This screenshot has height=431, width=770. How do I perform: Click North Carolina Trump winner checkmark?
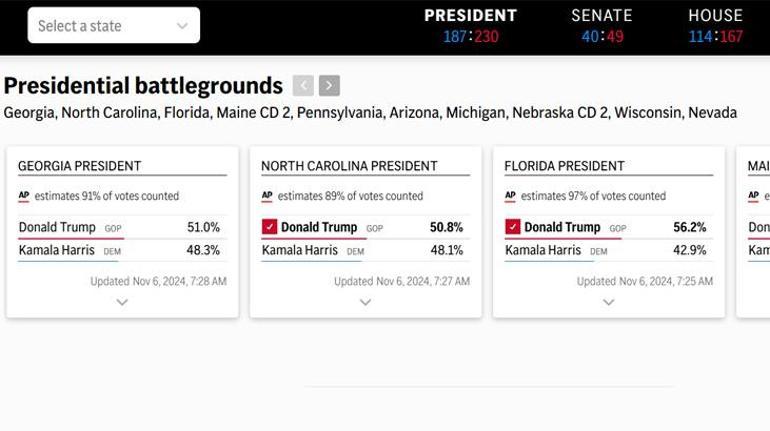269,227
